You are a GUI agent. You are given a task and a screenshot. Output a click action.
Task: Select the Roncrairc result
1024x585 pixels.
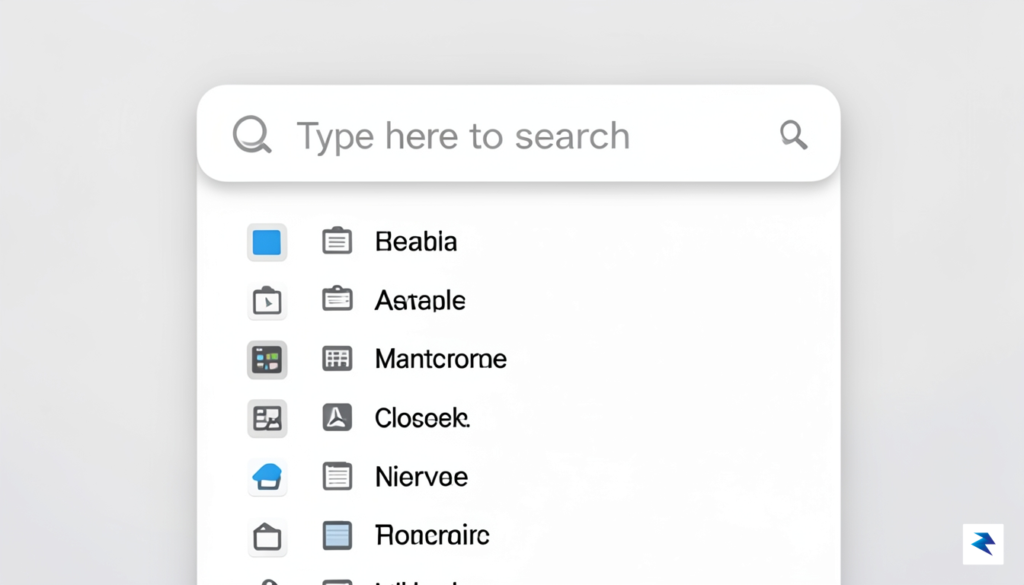pos(432,535)
